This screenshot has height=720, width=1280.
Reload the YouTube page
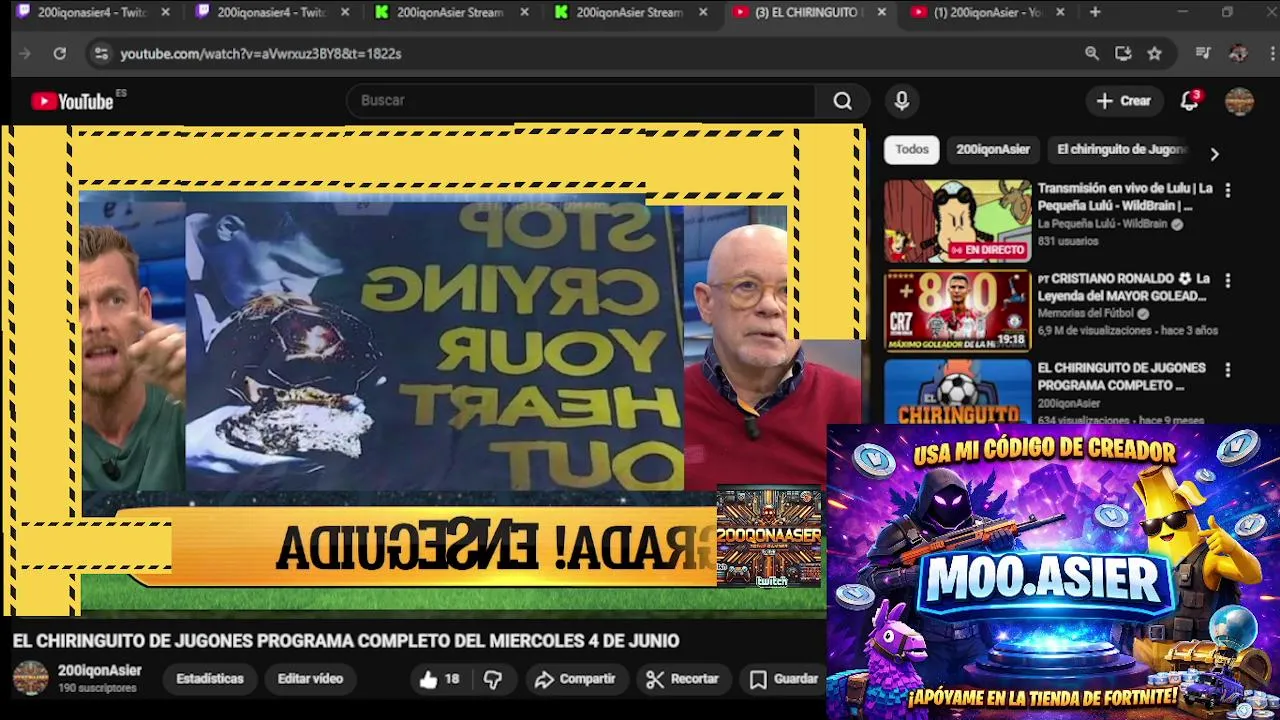click(60, 54)
